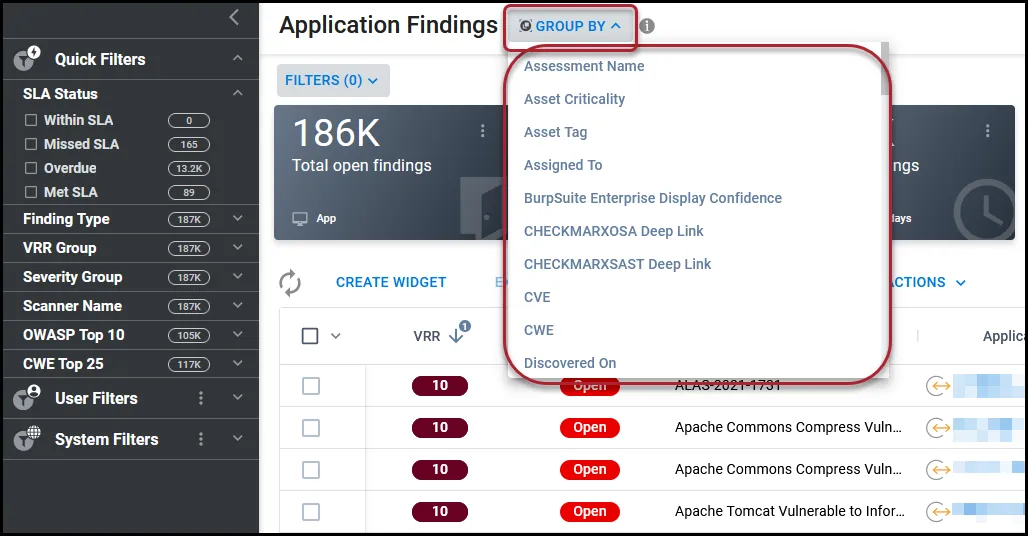Check the Overdue checkbox
The height and width of the screenshot is (536, 1028).
(31, 168)
